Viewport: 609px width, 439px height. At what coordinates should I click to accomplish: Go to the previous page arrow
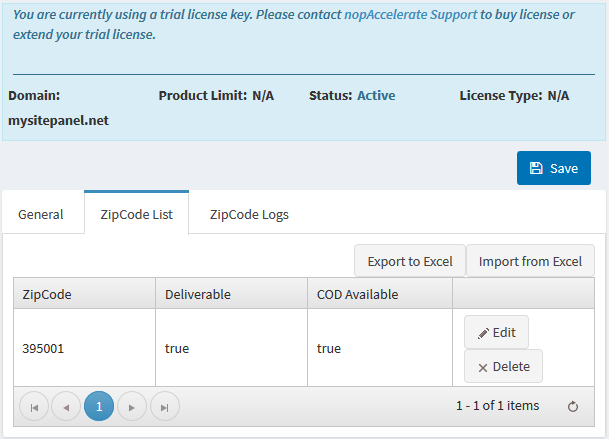pos(66,406)
